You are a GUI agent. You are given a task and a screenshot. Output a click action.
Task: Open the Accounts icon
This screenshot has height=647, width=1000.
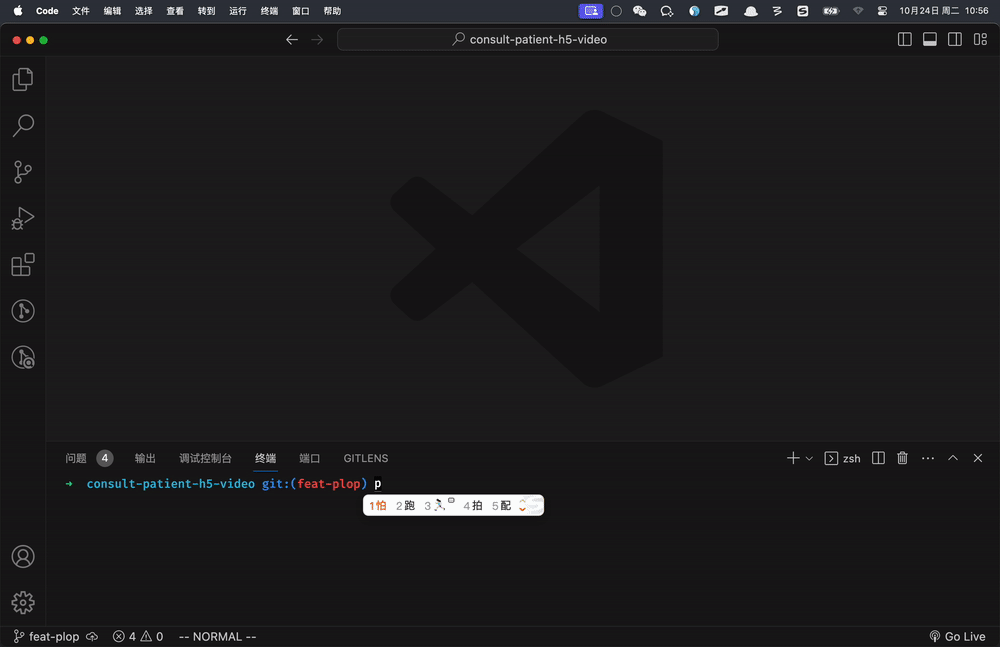click(x=22, y=557)
